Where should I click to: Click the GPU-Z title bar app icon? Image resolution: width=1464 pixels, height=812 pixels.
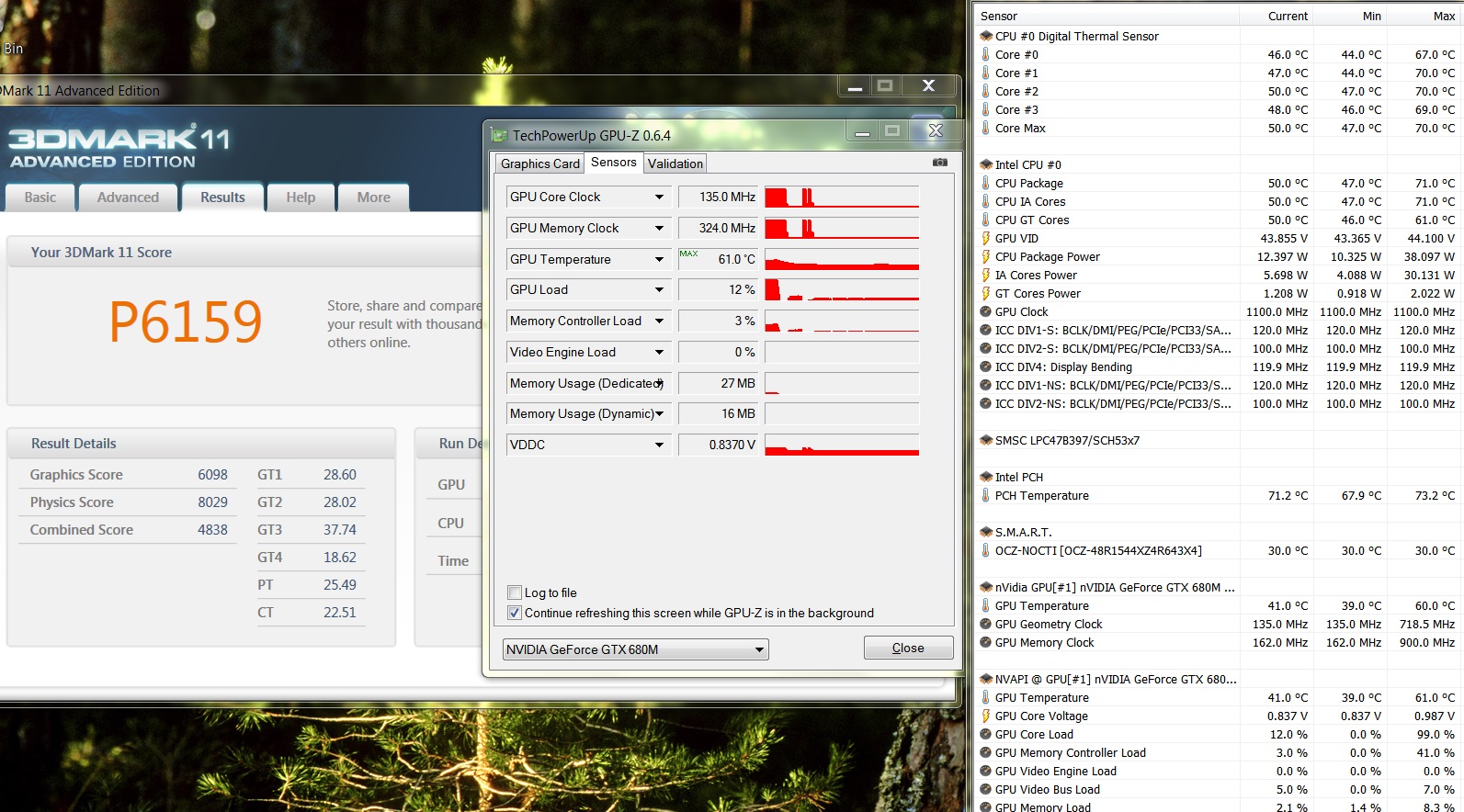click(x=499, y=135)
